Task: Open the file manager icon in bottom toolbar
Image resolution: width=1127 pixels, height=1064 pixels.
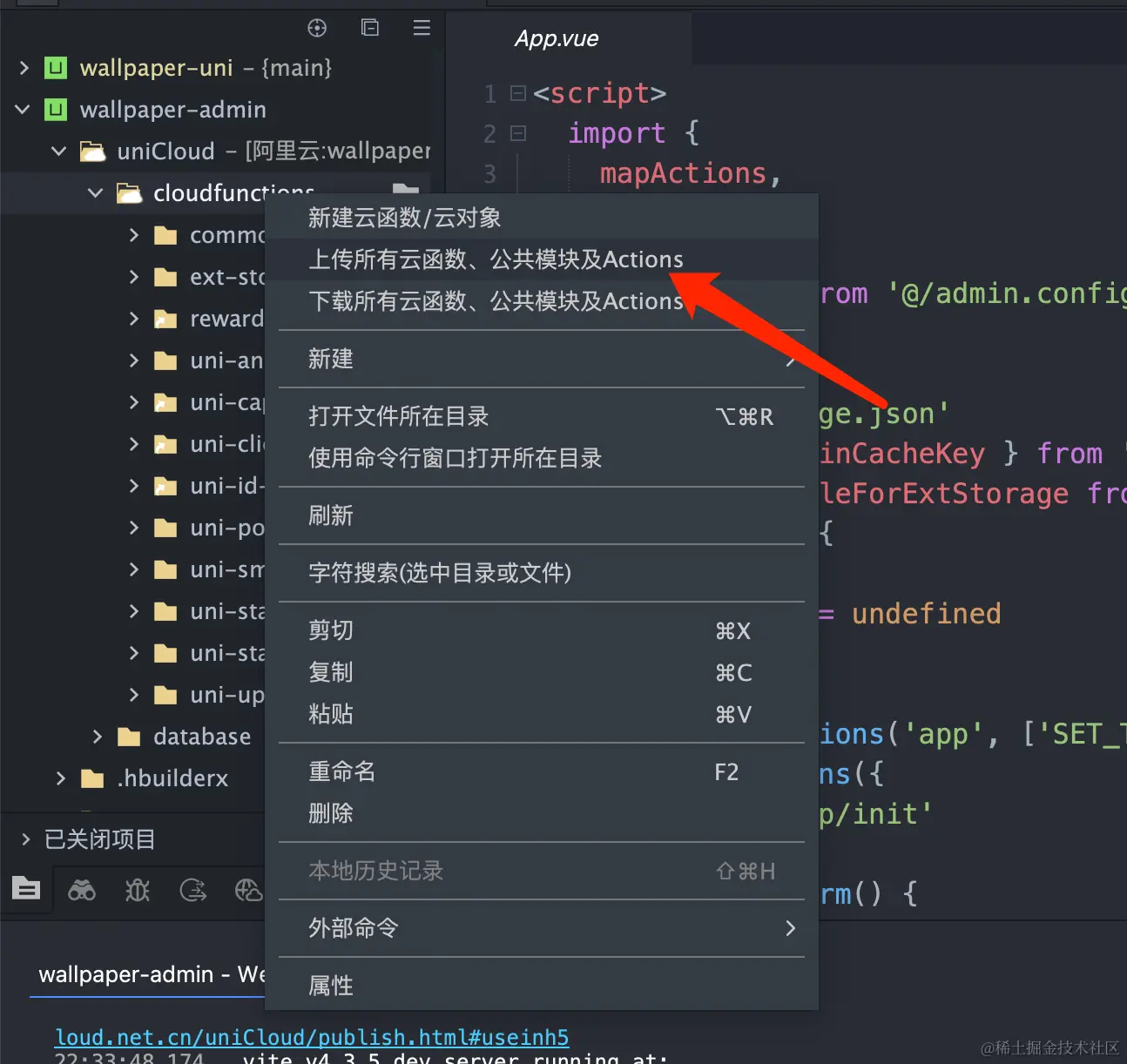Action: click(x=26, y=889)
